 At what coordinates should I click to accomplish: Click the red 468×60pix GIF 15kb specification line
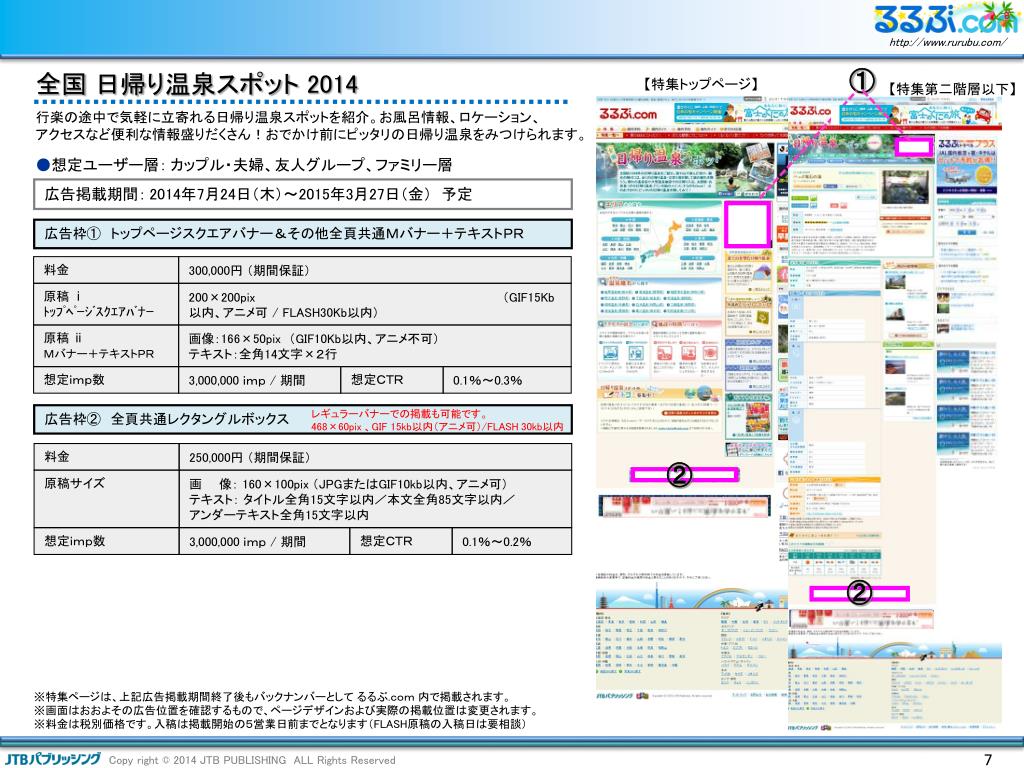(437, 426)
